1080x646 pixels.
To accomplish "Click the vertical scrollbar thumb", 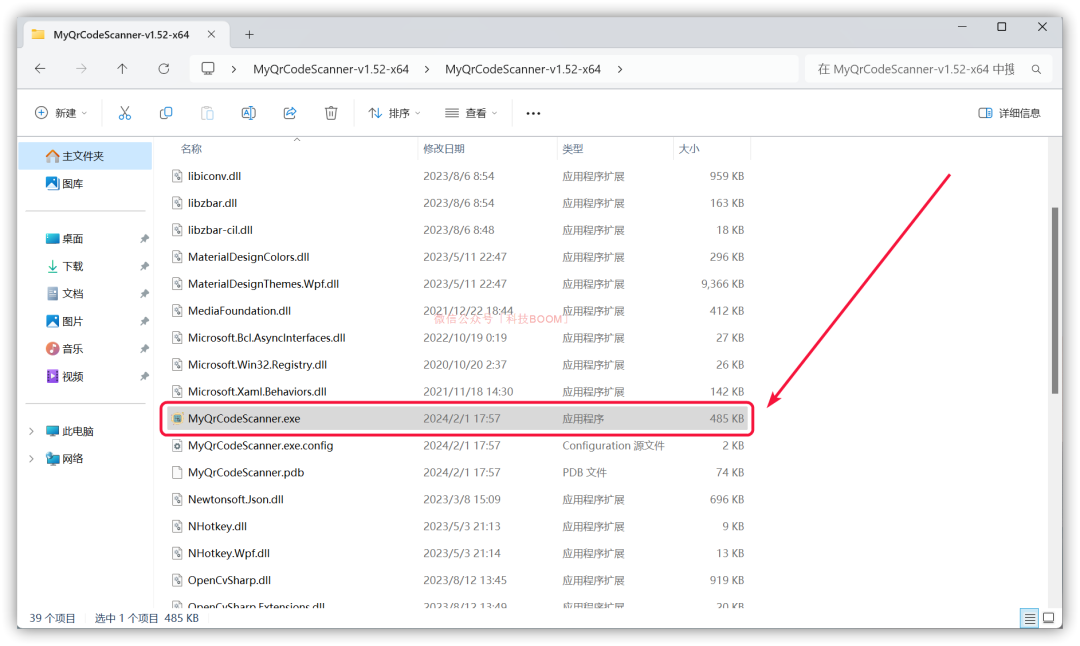I will click(1055, 300).
